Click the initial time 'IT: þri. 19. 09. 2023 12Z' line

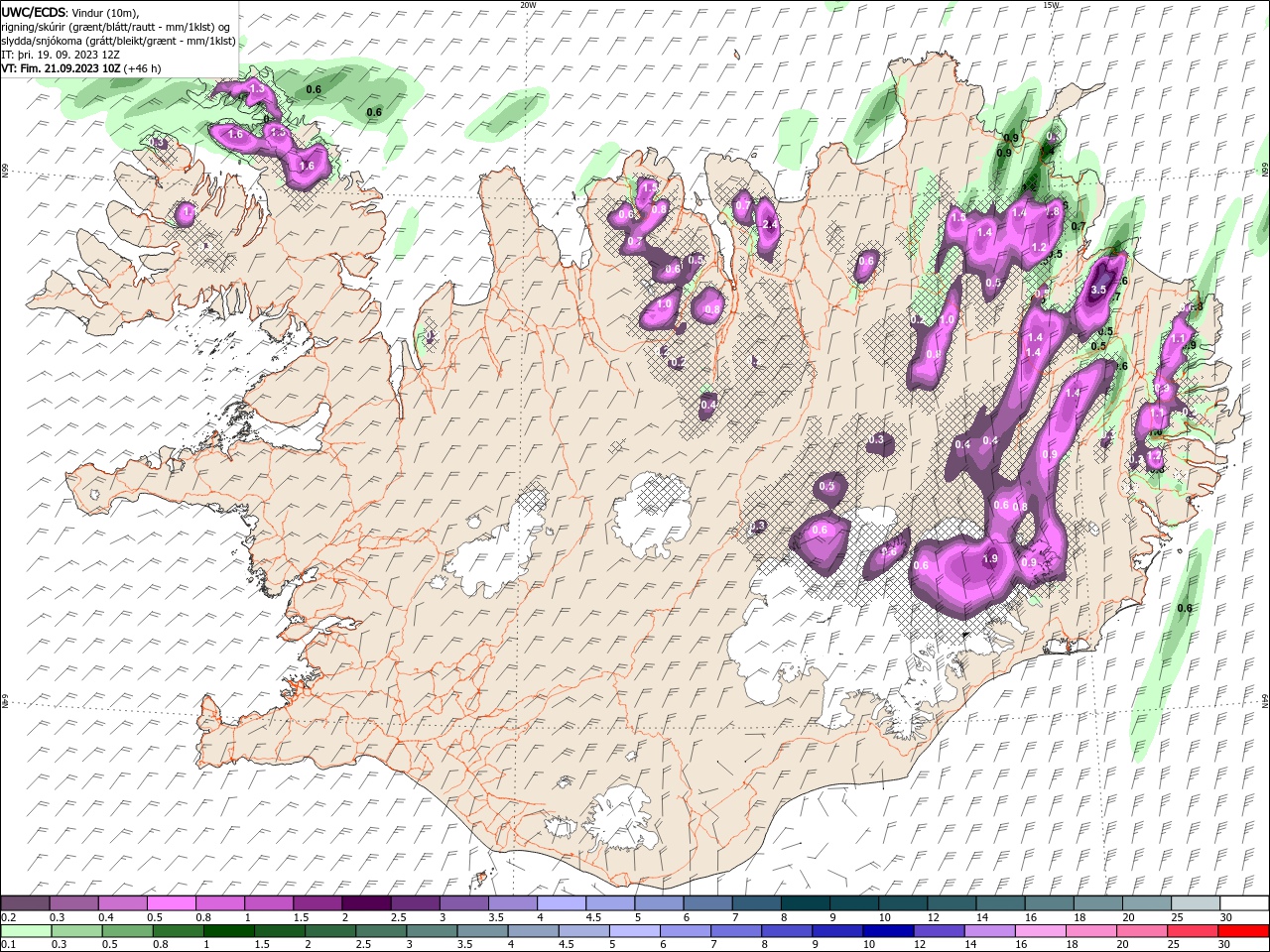point(61,55)
